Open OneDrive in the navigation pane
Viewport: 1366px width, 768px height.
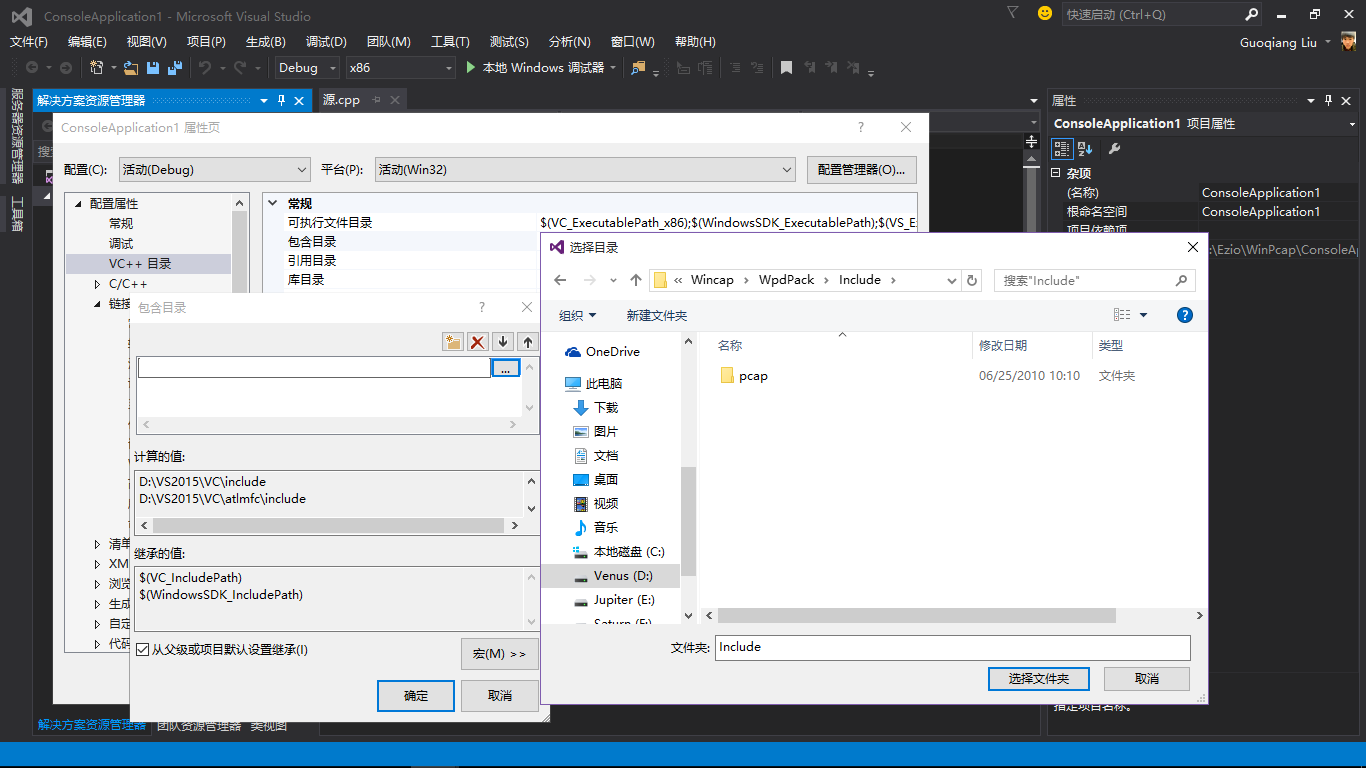pyautogui.click(x=603, y=352)
